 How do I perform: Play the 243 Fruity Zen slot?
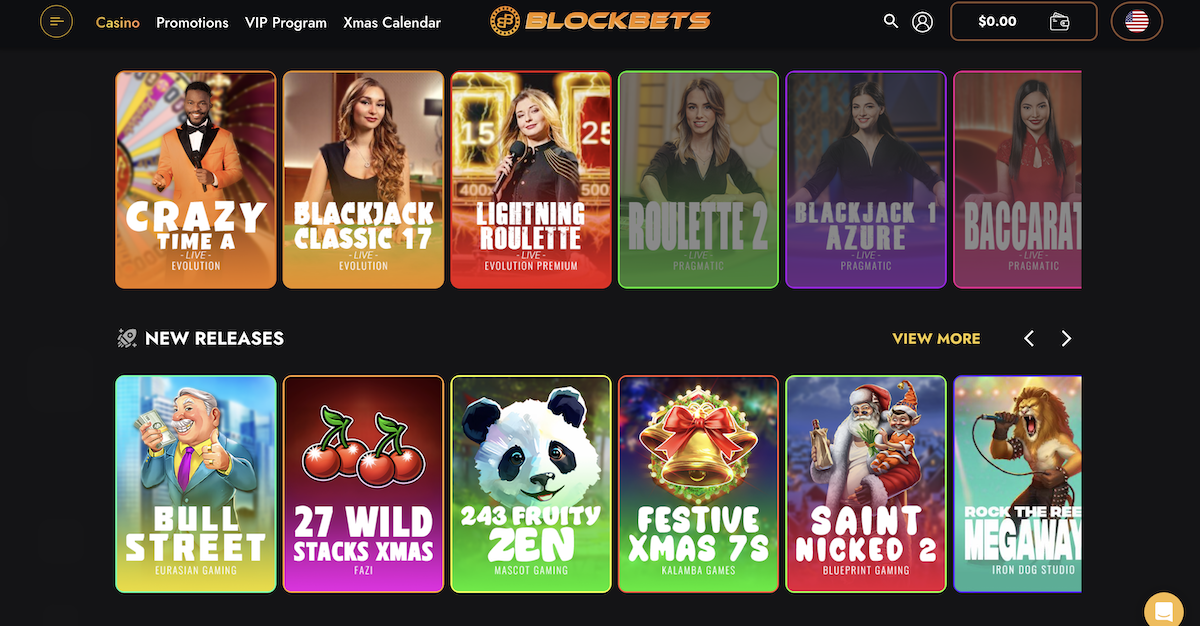[531, 484]
